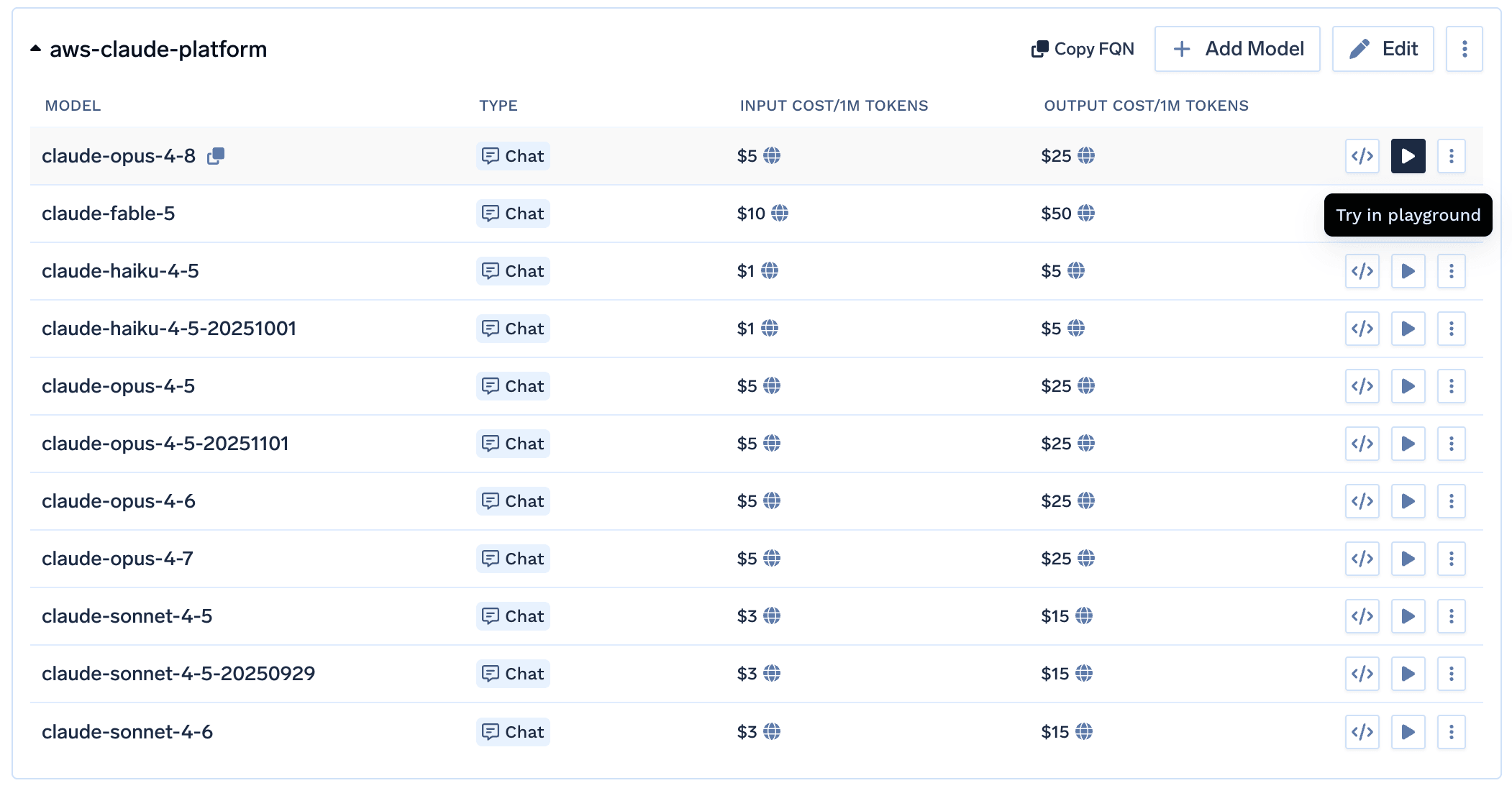
Task: Copy FQN of aws-claude-platform
Action: (1083, 49)
